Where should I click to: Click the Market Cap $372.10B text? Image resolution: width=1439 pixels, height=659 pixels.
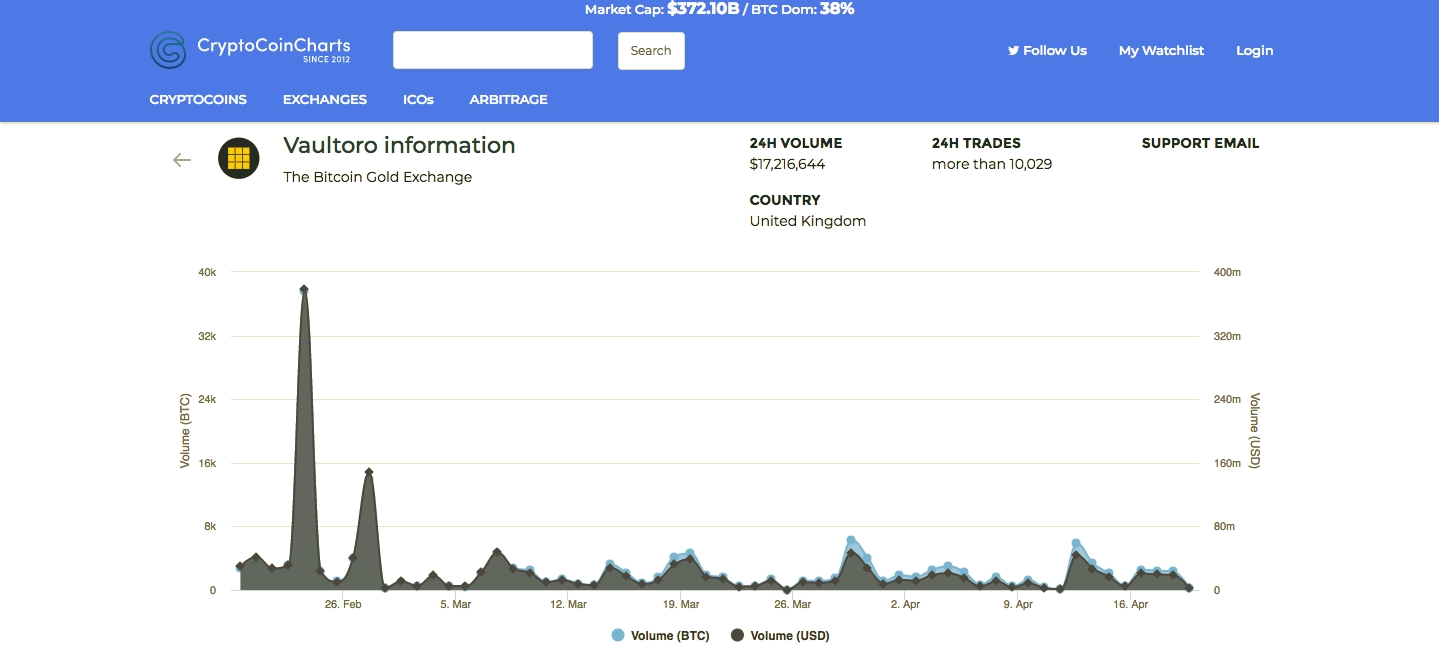[661, 9]
